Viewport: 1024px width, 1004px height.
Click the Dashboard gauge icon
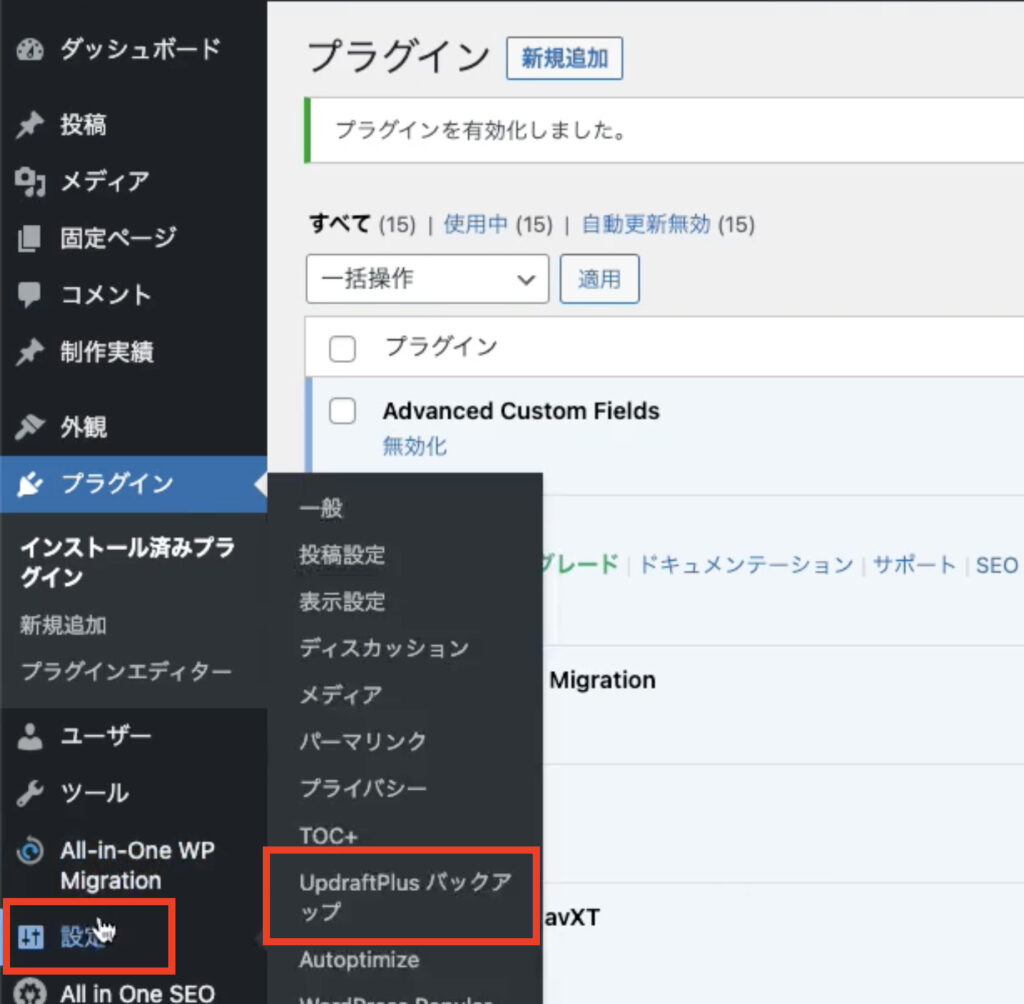(x=31, y=49)
